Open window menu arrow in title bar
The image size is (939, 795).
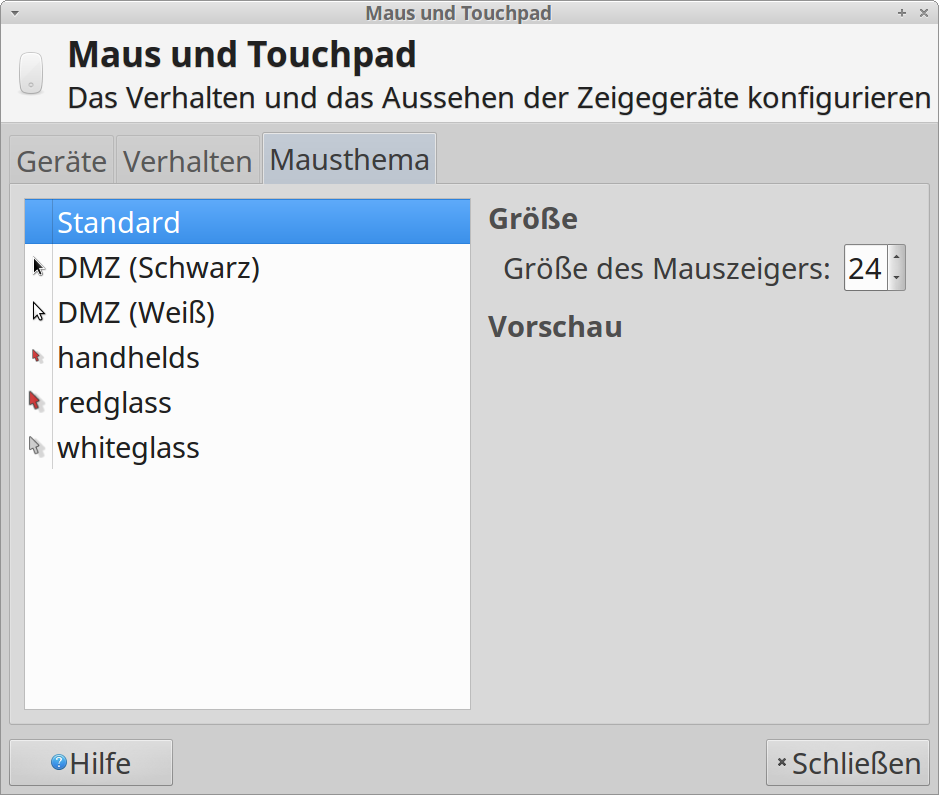coord(14,13)
